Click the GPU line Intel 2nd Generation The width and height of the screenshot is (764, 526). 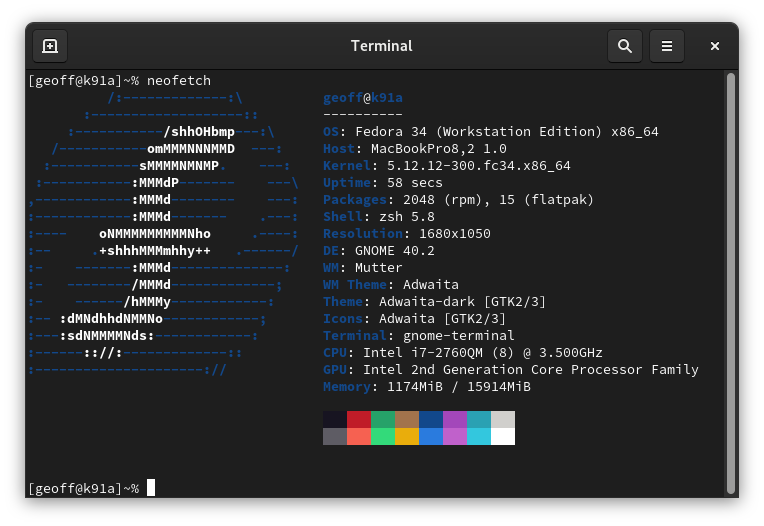coord(511,370)
